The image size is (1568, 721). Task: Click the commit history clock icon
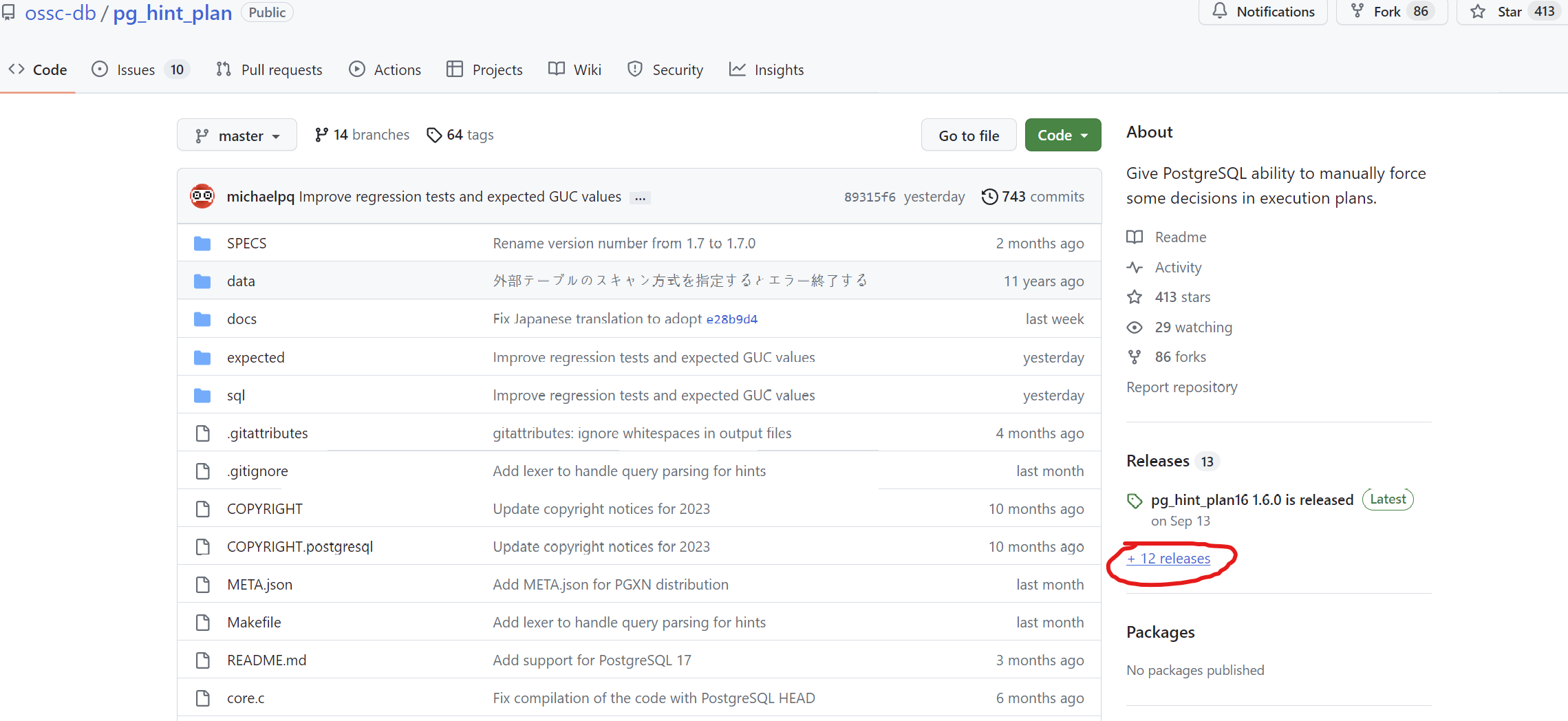click(x=989, y=196)
